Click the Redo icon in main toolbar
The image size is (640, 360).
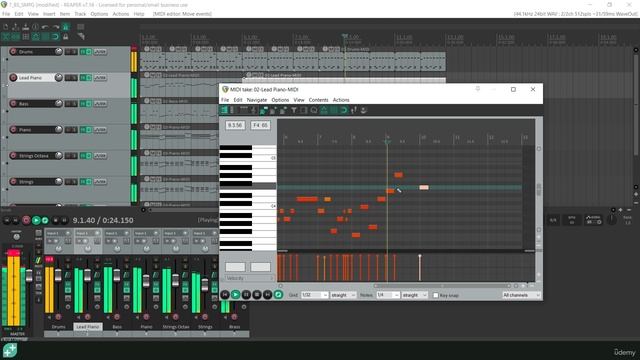56,27
